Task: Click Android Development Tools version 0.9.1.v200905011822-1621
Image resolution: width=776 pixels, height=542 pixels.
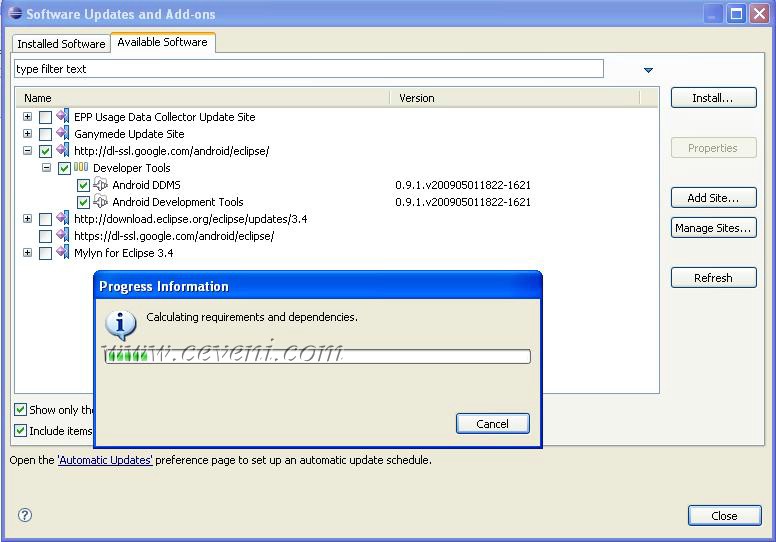Action: [x=463, y=202]
